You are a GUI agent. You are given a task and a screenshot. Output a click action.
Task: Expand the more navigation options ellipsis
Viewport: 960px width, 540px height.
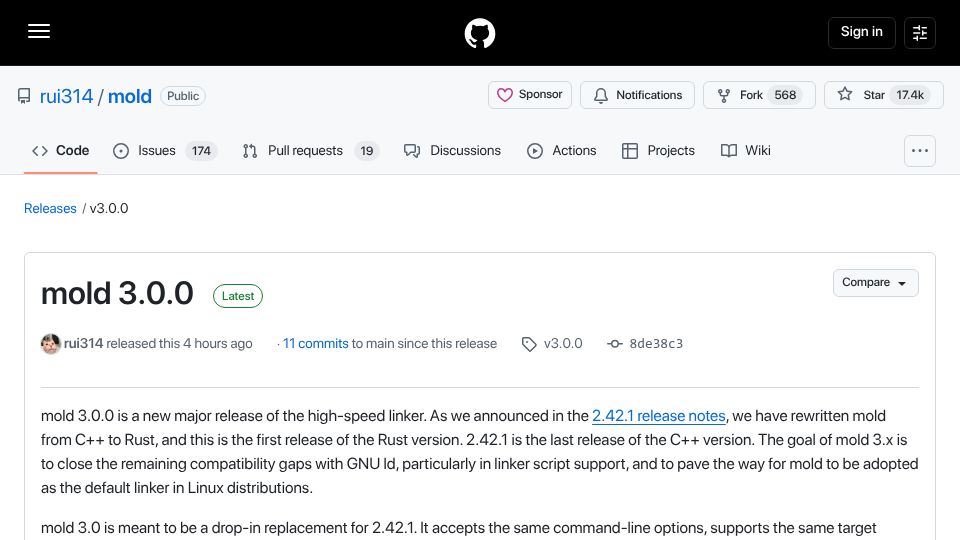click(920, 151)
